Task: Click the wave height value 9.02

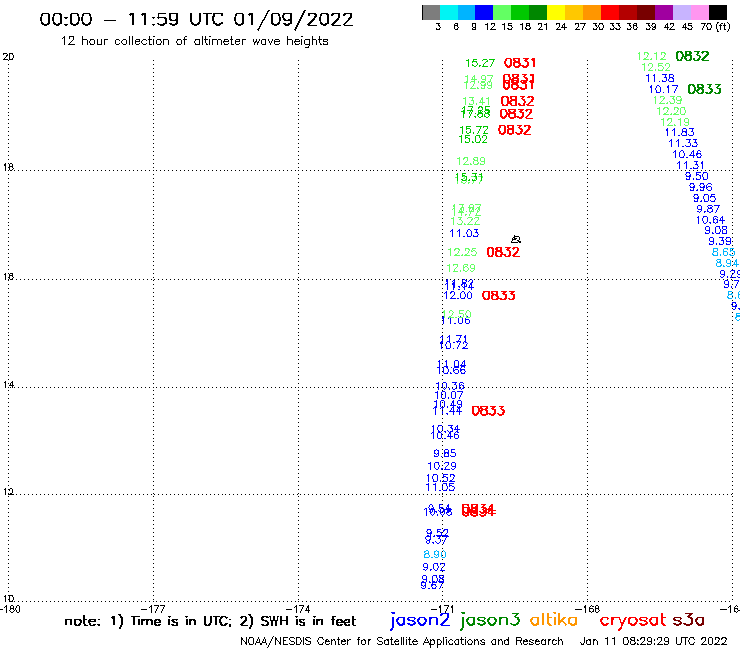Action: [434, 567]
